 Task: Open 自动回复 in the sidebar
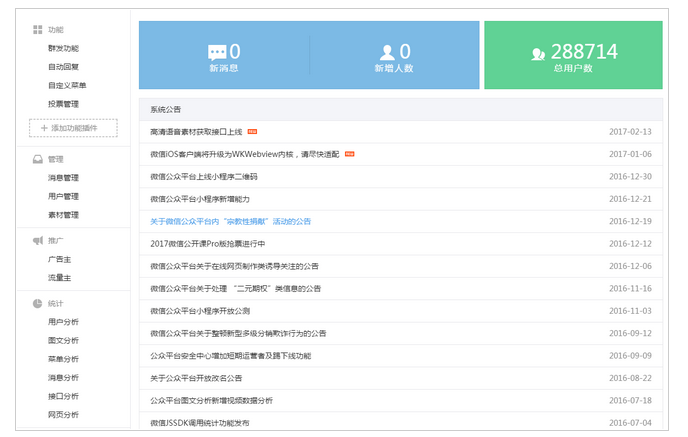(63, 67)
